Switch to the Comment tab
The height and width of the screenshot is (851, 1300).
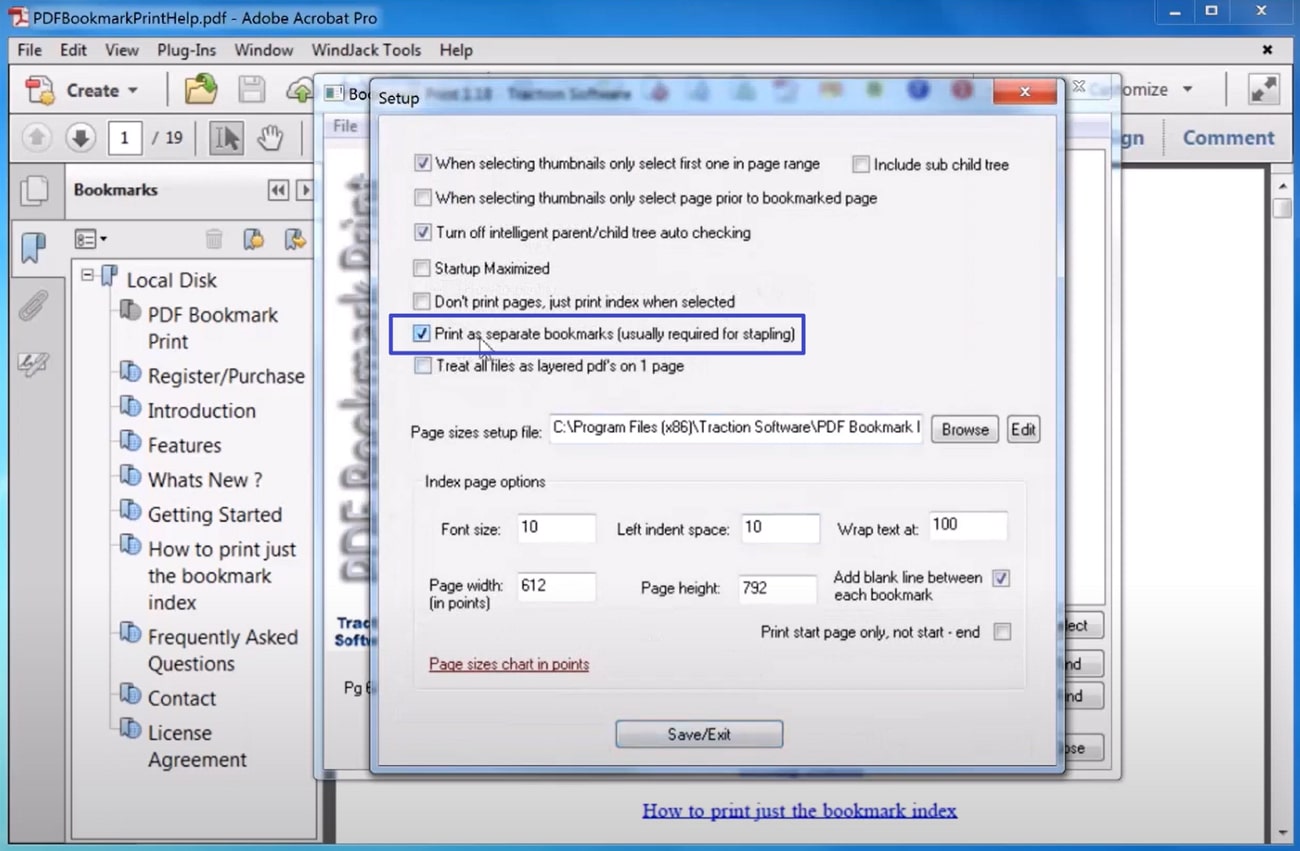point(1229,137)
